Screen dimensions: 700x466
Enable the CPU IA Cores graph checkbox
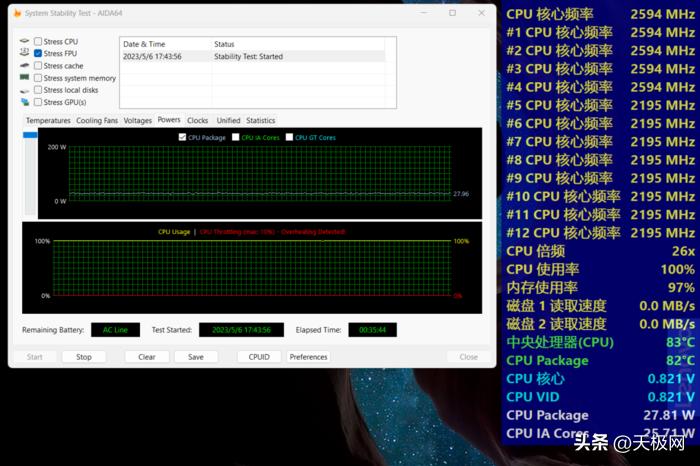236,137
